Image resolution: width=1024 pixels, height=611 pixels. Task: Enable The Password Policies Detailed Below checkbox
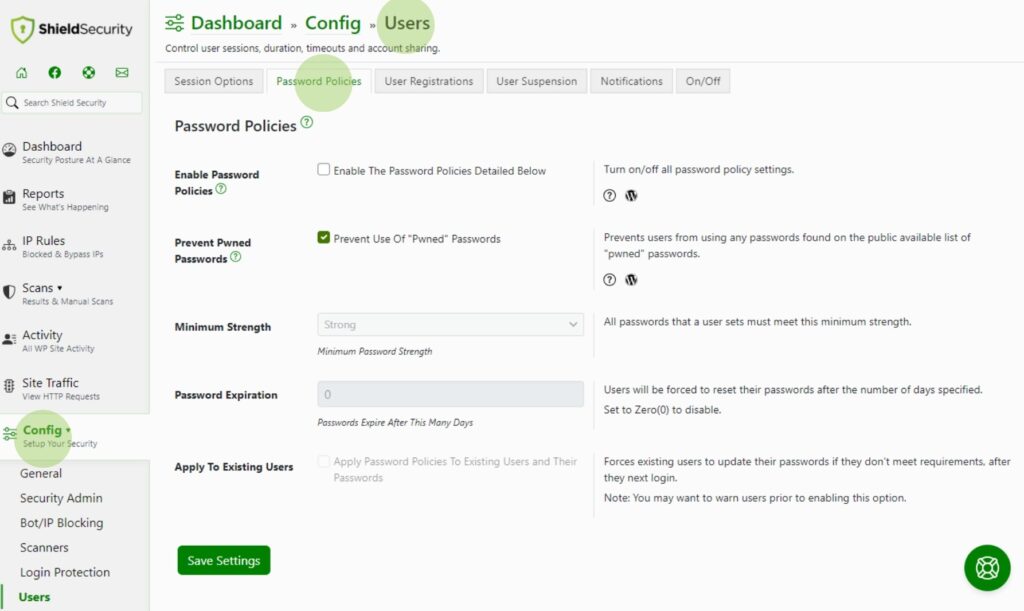click(x=324, y=170)
